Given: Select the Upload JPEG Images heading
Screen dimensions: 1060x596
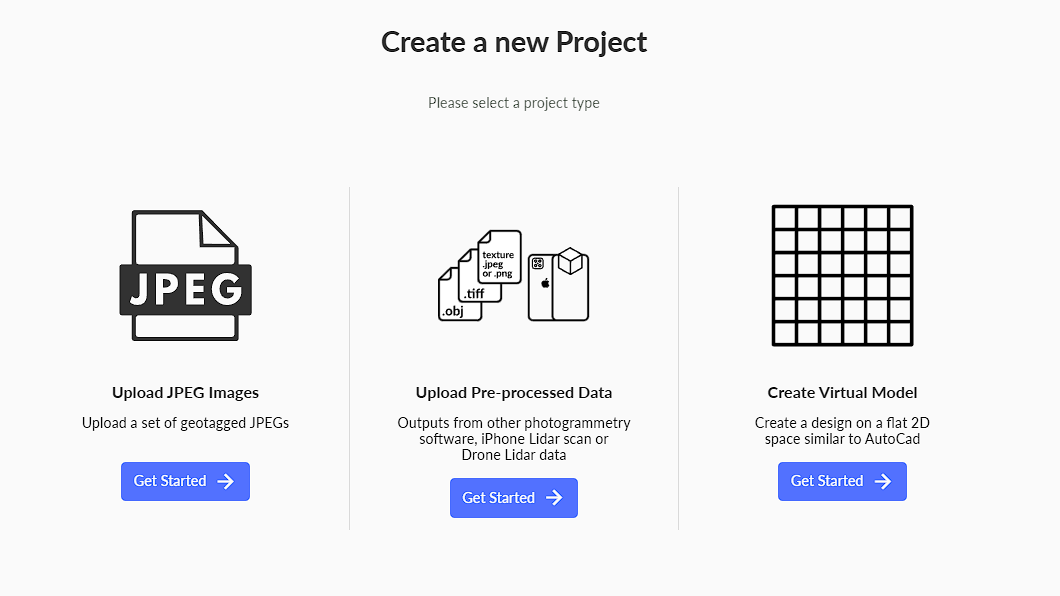Looking at the screenshot, I should tap(185, 393).
